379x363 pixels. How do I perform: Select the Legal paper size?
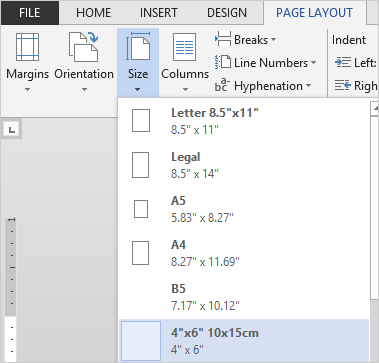[244, 165]
